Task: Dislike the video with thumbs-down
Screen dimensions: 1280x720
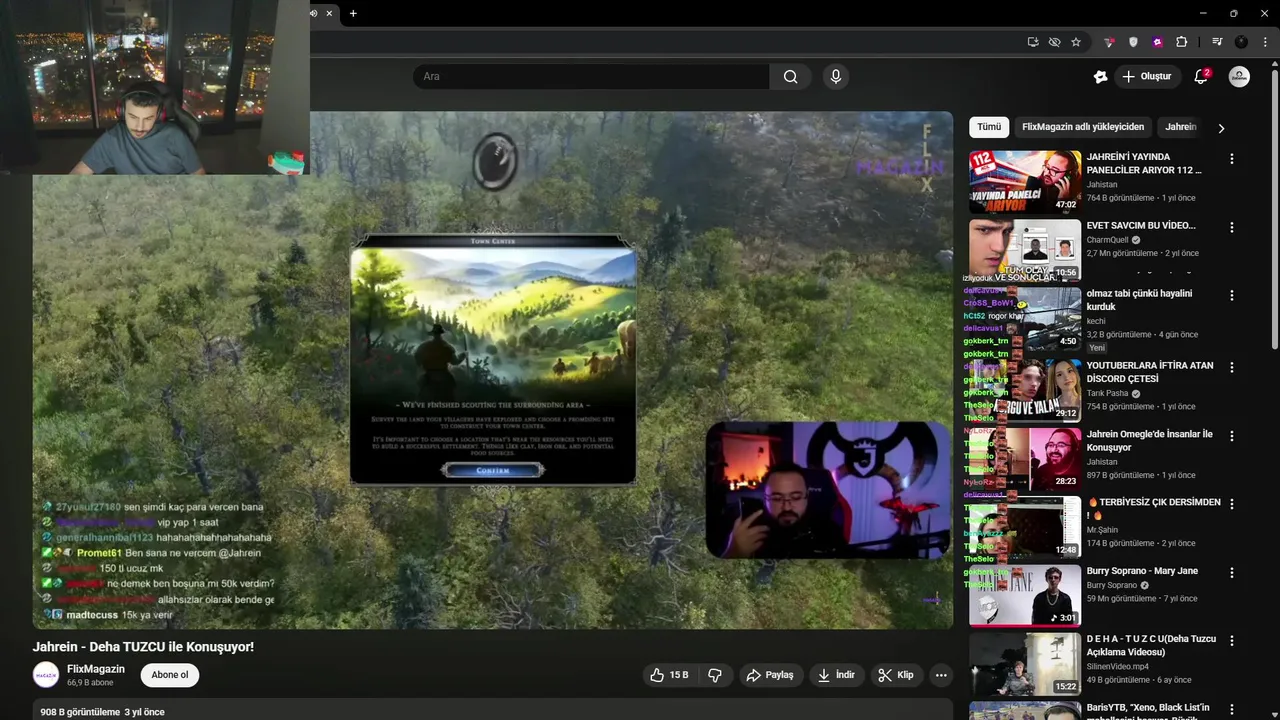Action: click(715, 675)
